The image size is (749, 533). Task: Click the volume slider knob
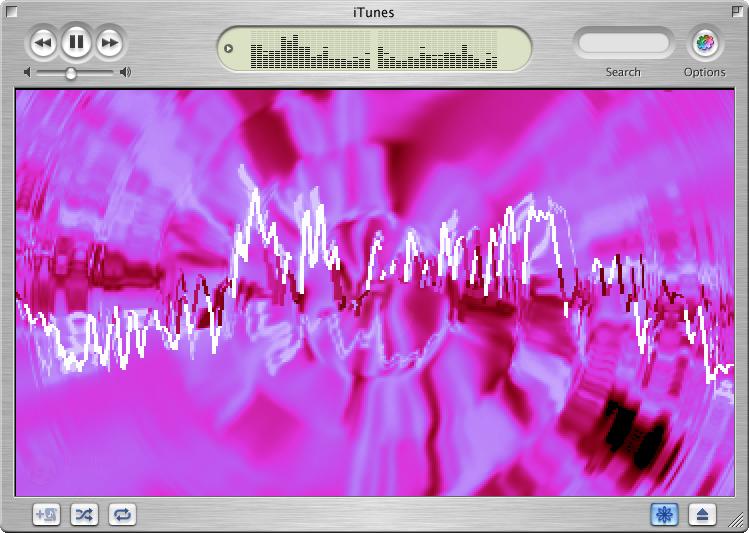point(71,73)
